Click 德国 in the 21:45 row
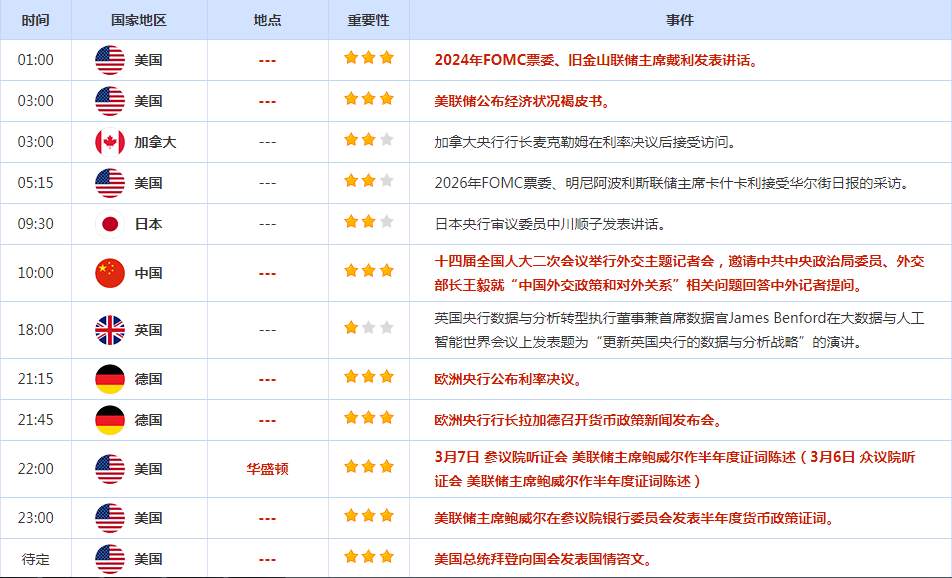 [148, 420]
